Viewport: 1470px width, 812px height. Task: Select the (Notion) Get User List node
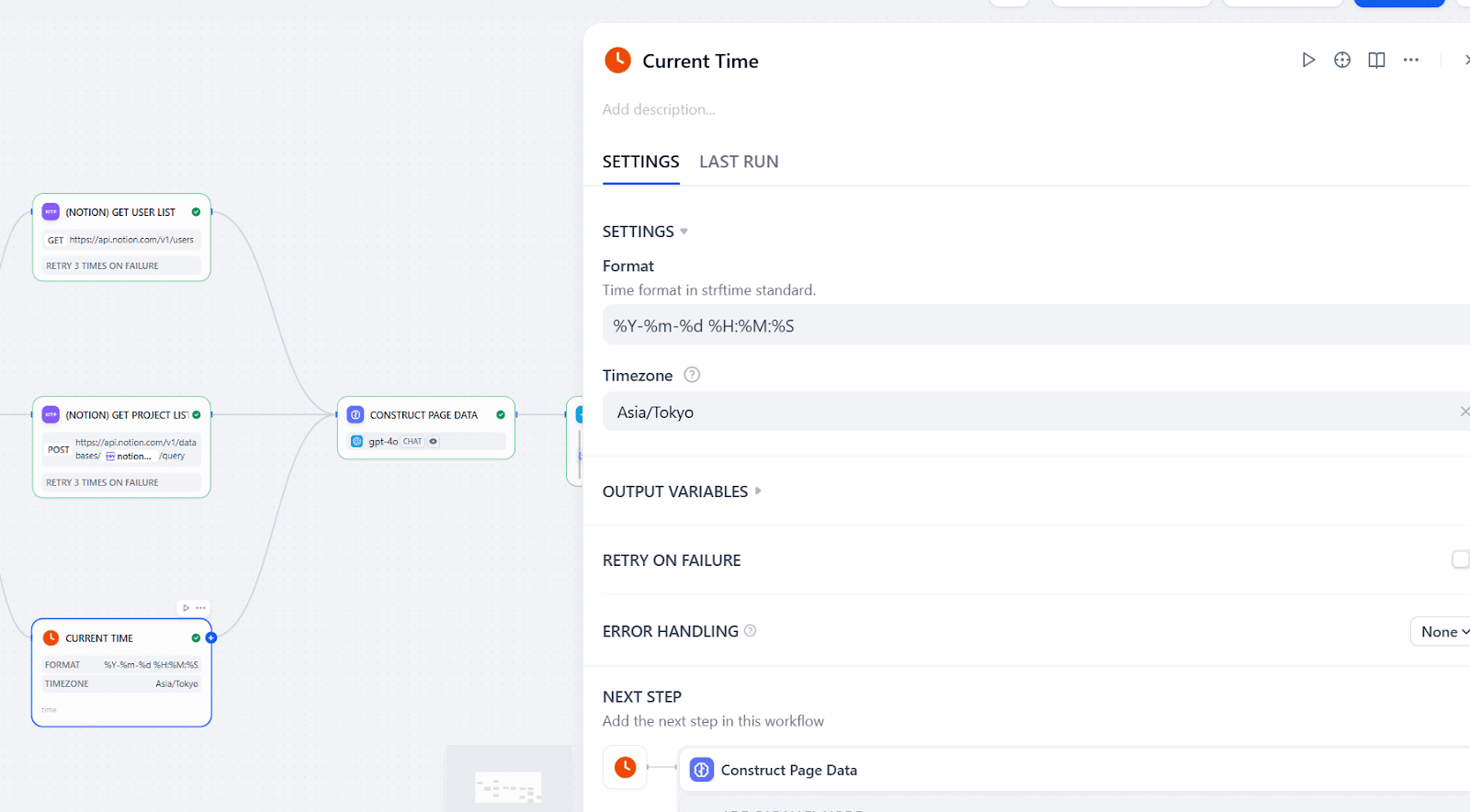[x=120, y=212]
